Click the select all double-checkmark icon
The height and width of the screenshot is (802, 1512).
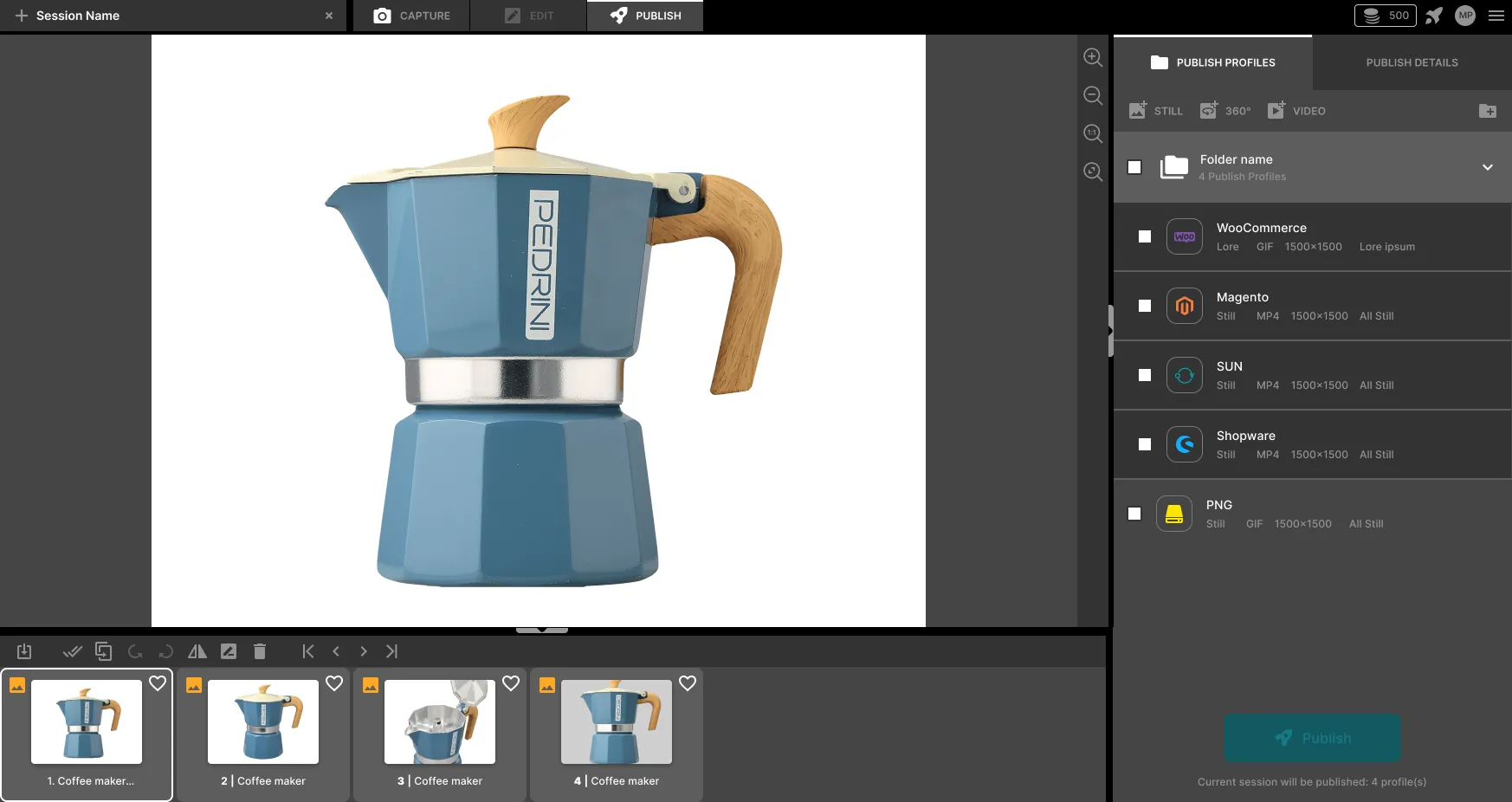point(73,651)
